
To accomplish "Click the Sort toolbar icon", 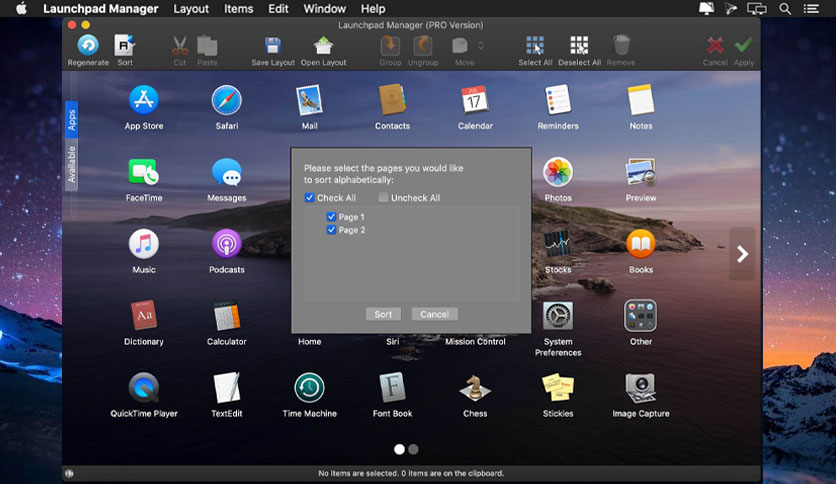I will 125,45.
